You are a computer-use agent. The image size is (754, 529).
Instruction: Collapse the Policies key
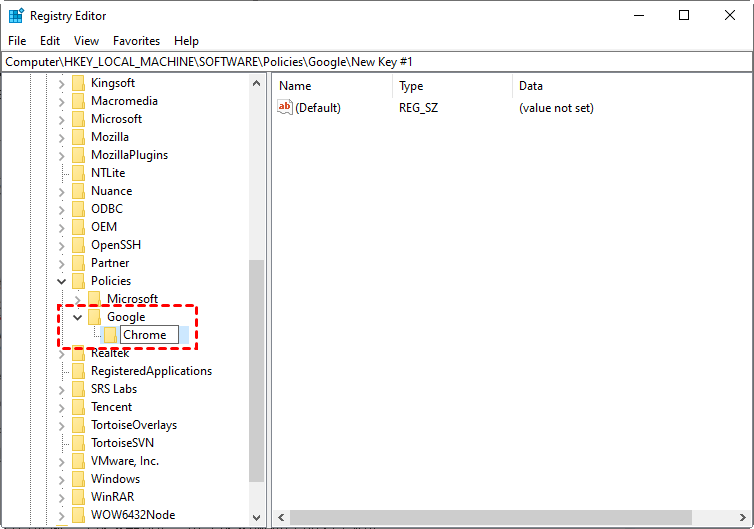pyautogui.click(x=62, y=281)
